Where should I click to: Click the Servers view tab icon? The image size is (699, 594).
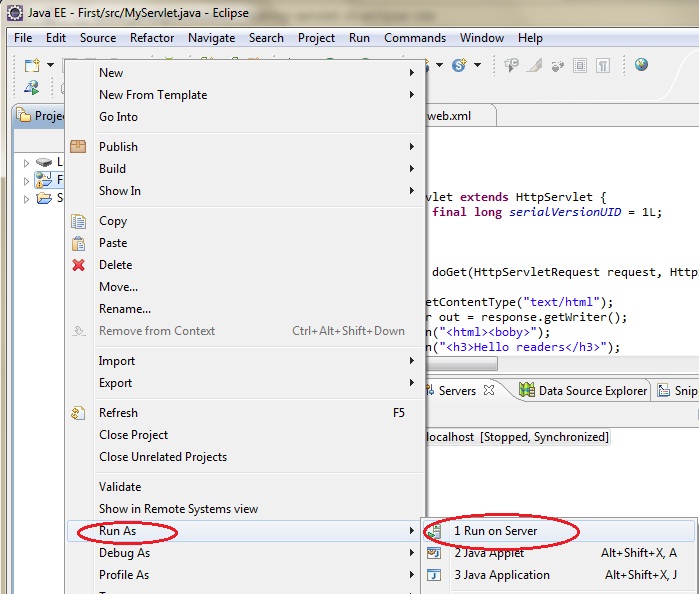[430, 391]
